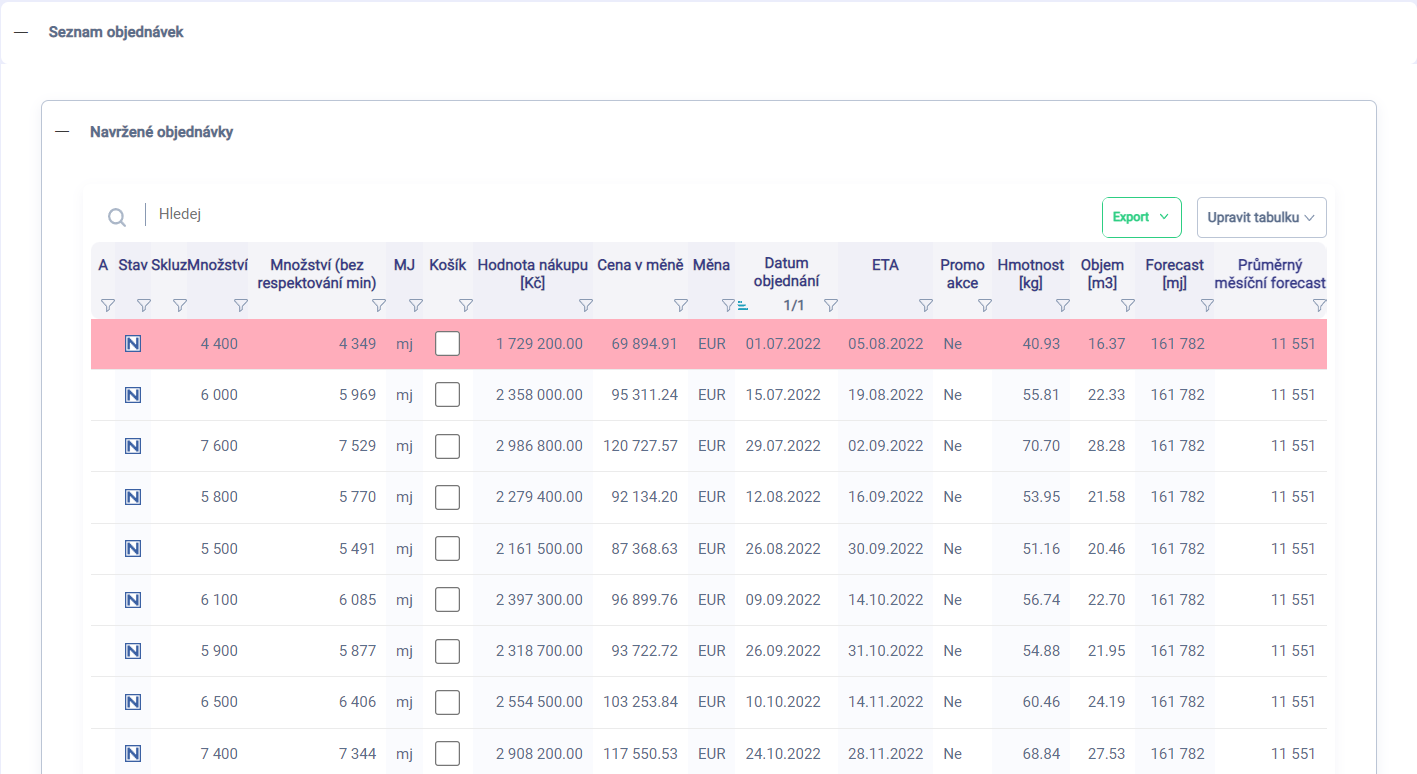
Task: Click the sort indicator icon on Datum objednání
Action: (743, 306)
